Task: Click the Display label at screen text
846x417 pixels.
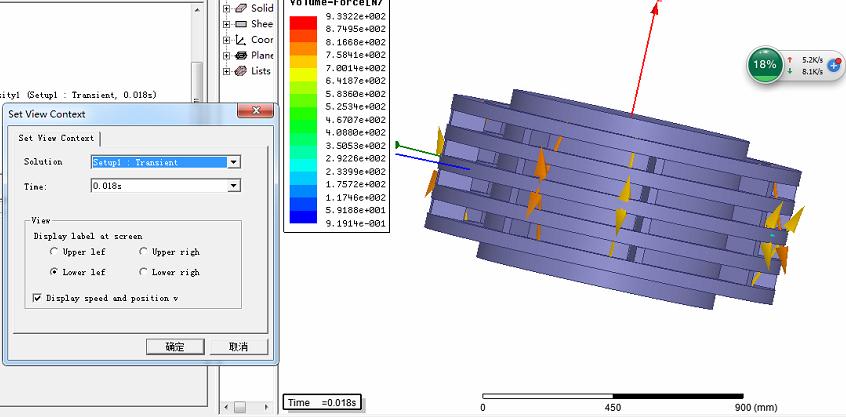Action: 88,236
